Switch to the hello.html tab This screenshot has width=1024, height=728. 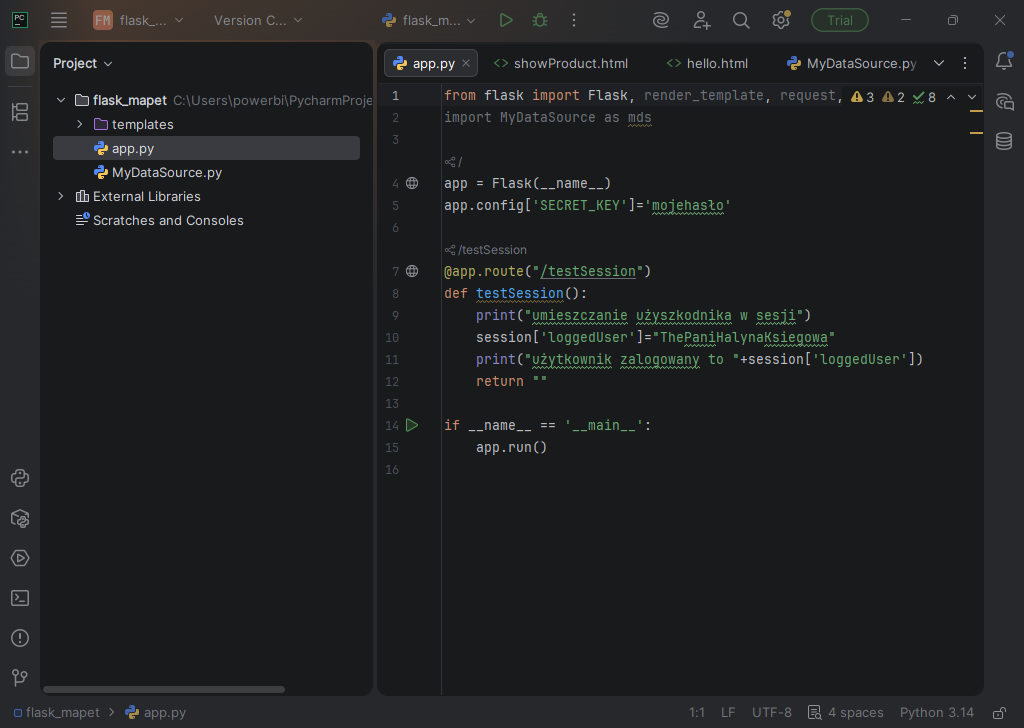click(x=707, y=63)
